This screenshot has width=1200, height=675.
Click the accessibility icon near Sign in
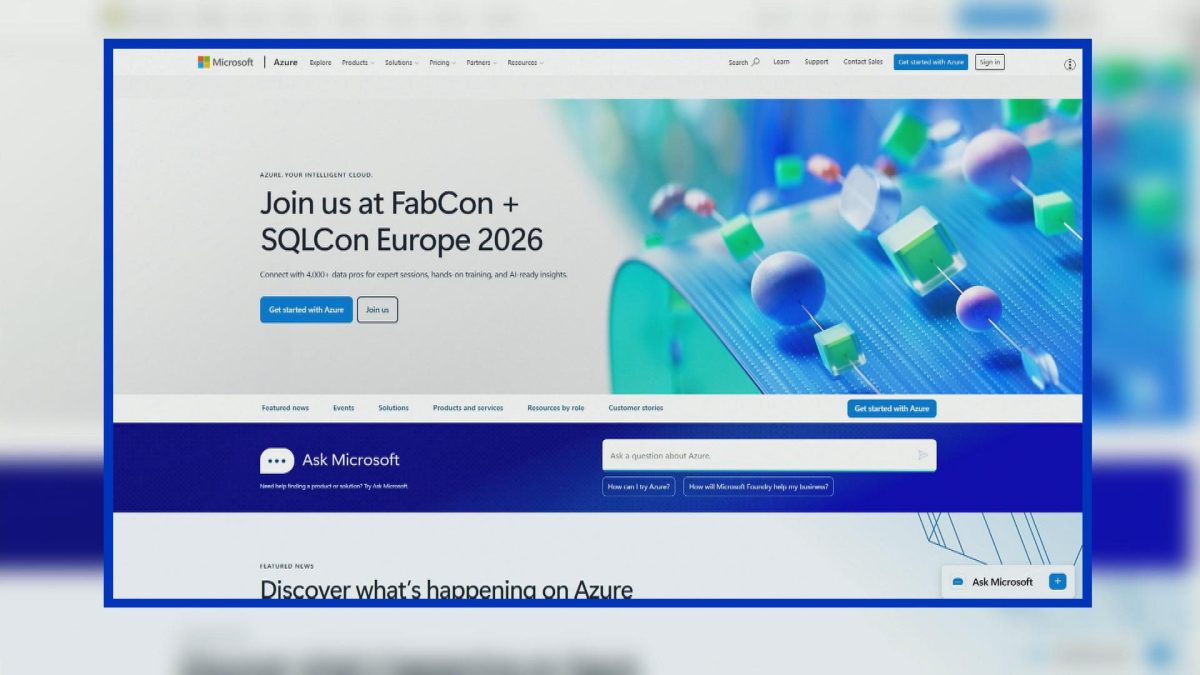[x=1070, y=64]
